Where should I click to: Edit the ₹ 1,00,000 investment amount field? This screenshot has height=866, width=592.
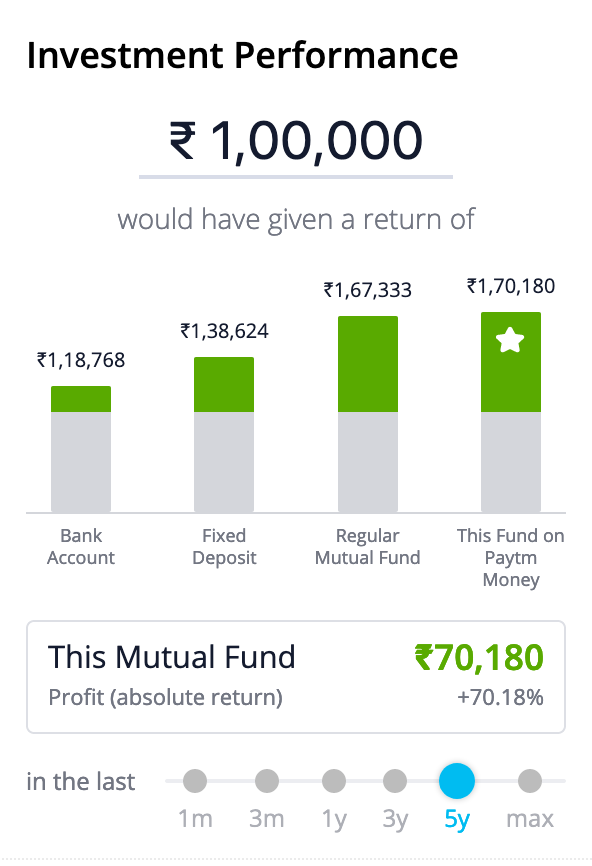point(296,142)
